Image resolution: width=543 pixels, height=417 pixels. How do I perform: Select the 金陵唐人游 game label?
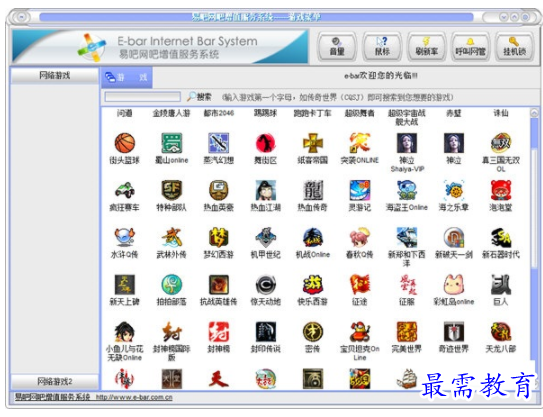[172, 113]
